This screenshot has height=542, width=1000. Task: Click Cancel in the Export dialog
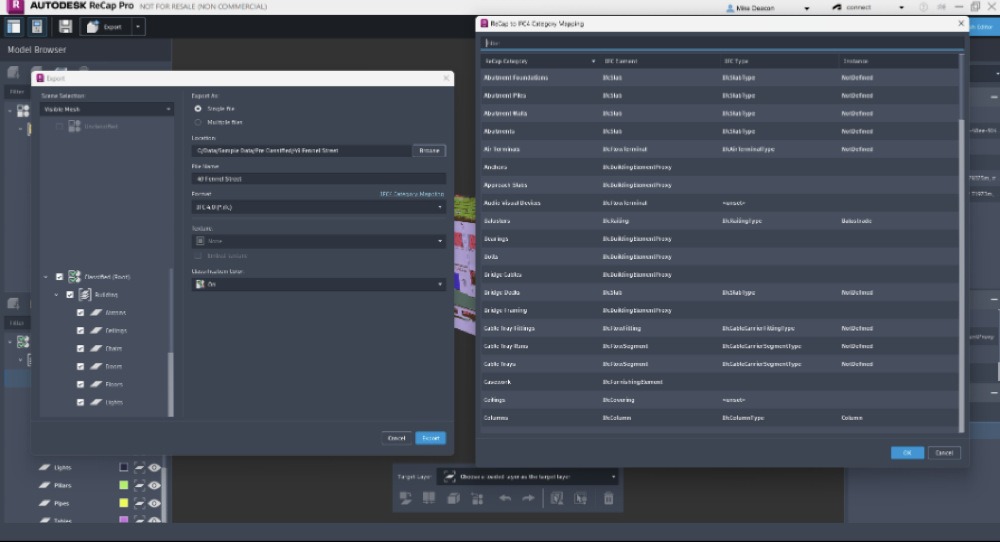397,438
